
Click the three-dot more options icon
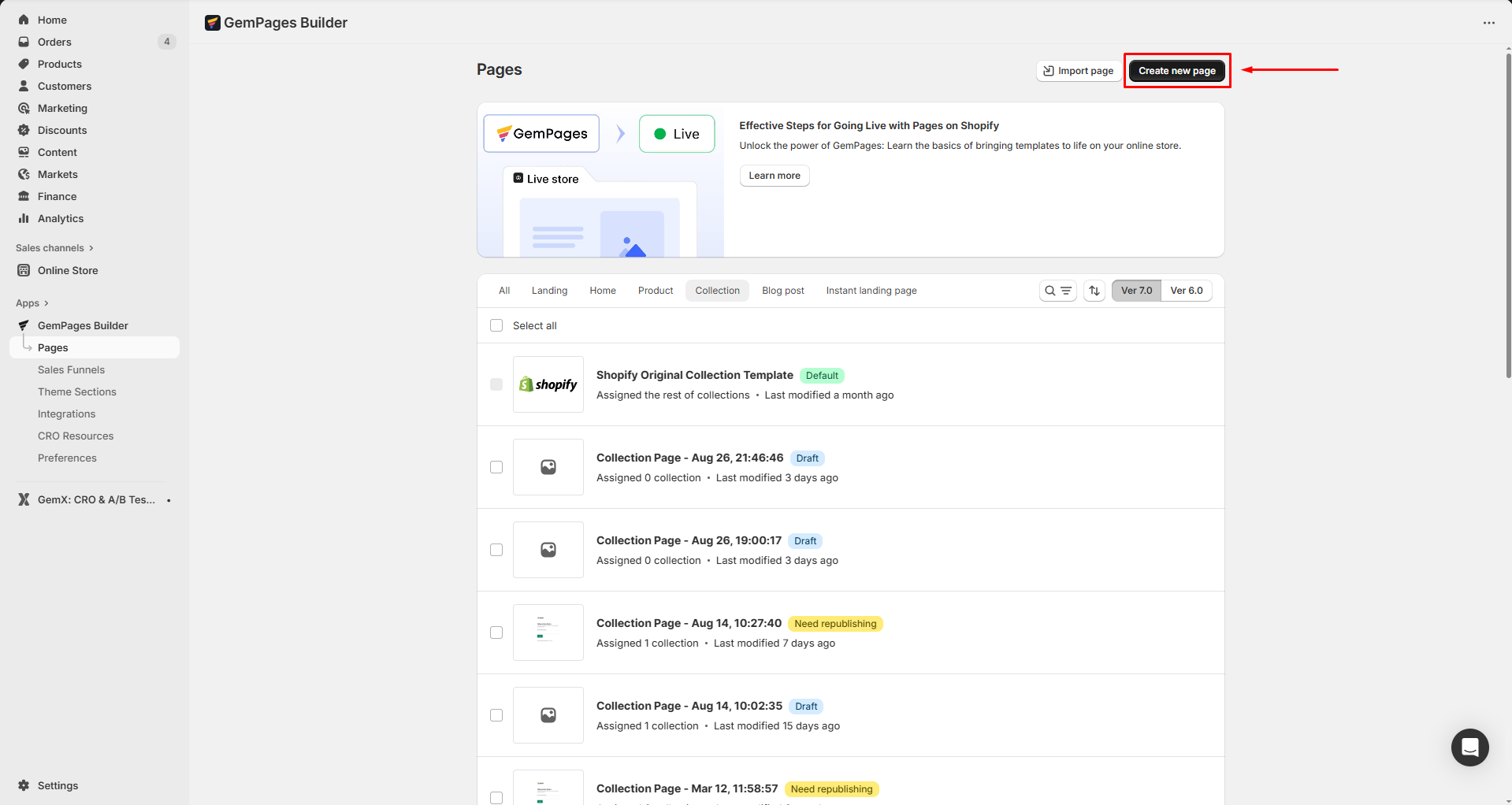coord(1488,23)
